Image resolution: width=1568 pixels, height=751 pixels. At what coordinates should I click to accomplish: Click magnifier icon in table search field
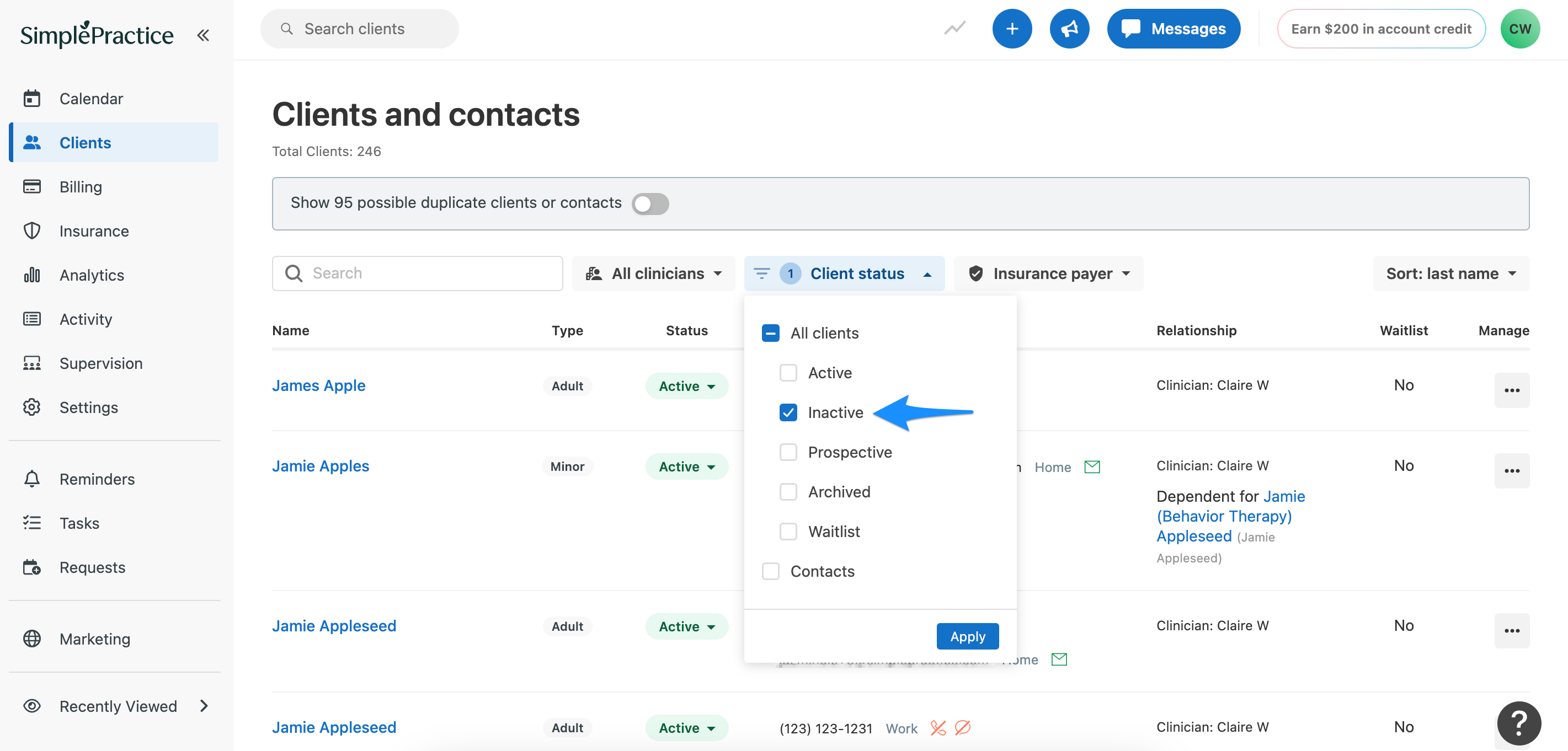(x=294, y=273)
